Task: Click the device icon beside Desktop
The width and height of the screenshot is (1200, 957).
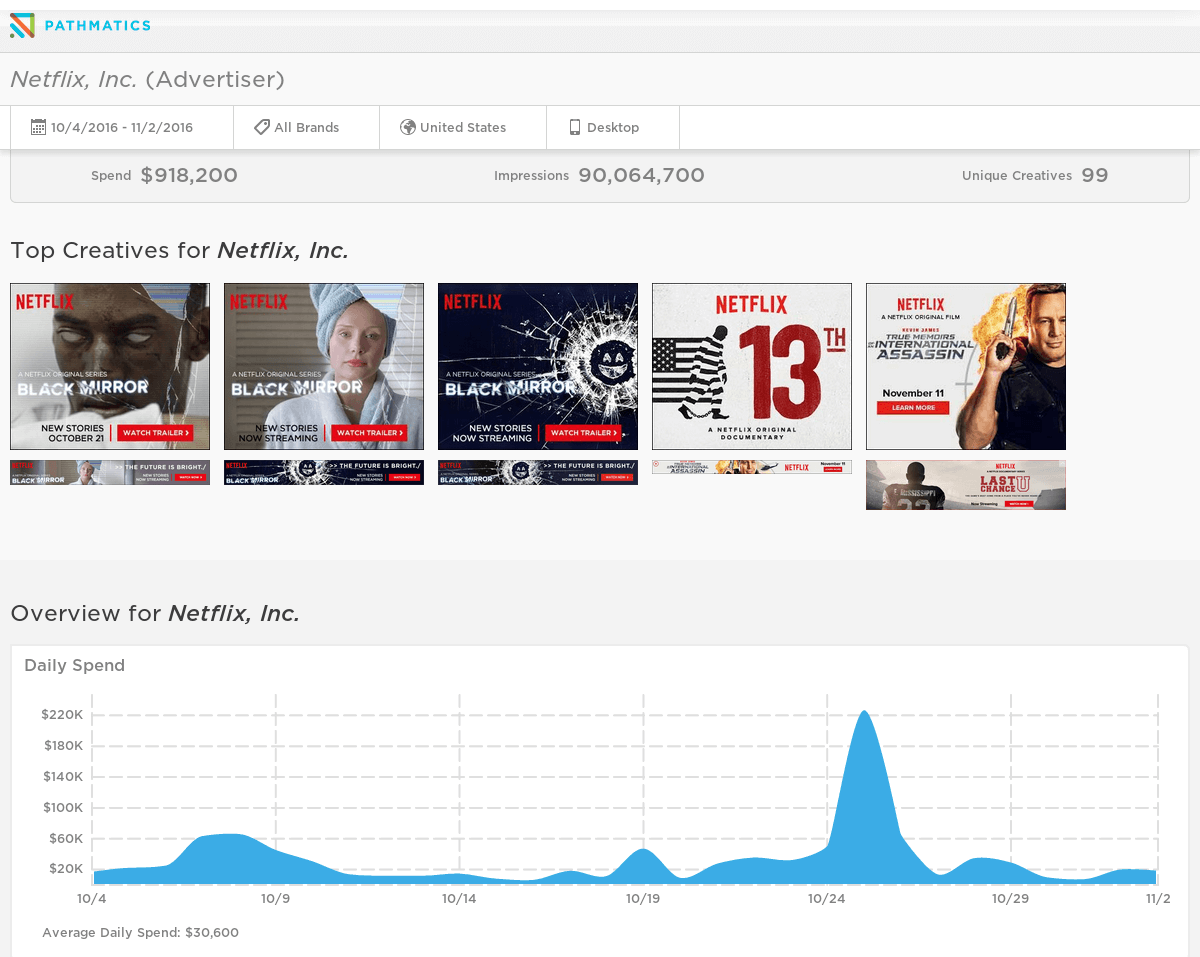Action: coord(575,127)
